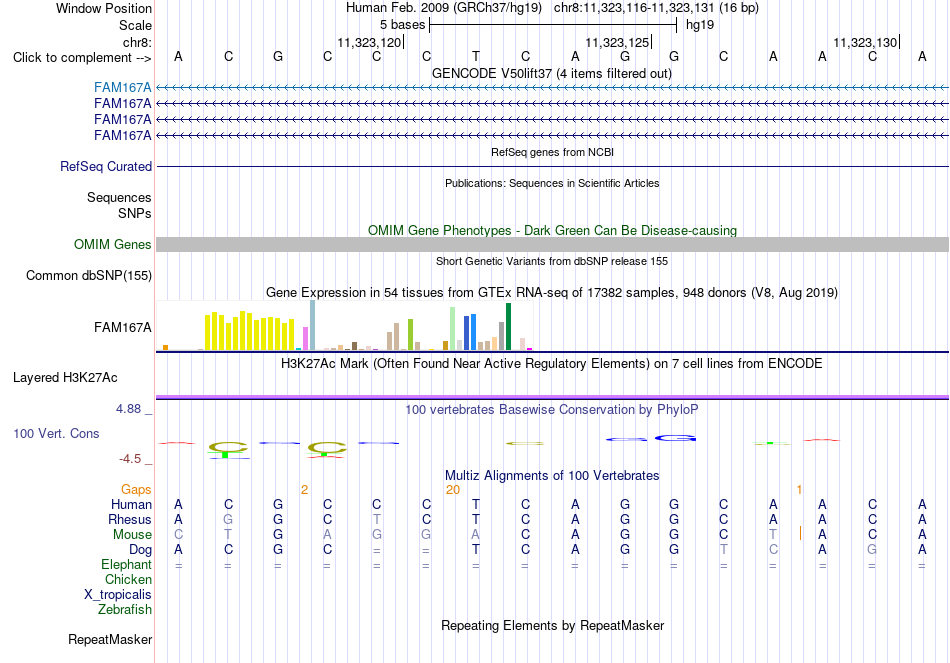Click the H3K27Ac Mark ENCODE track title

coord(552,364)
